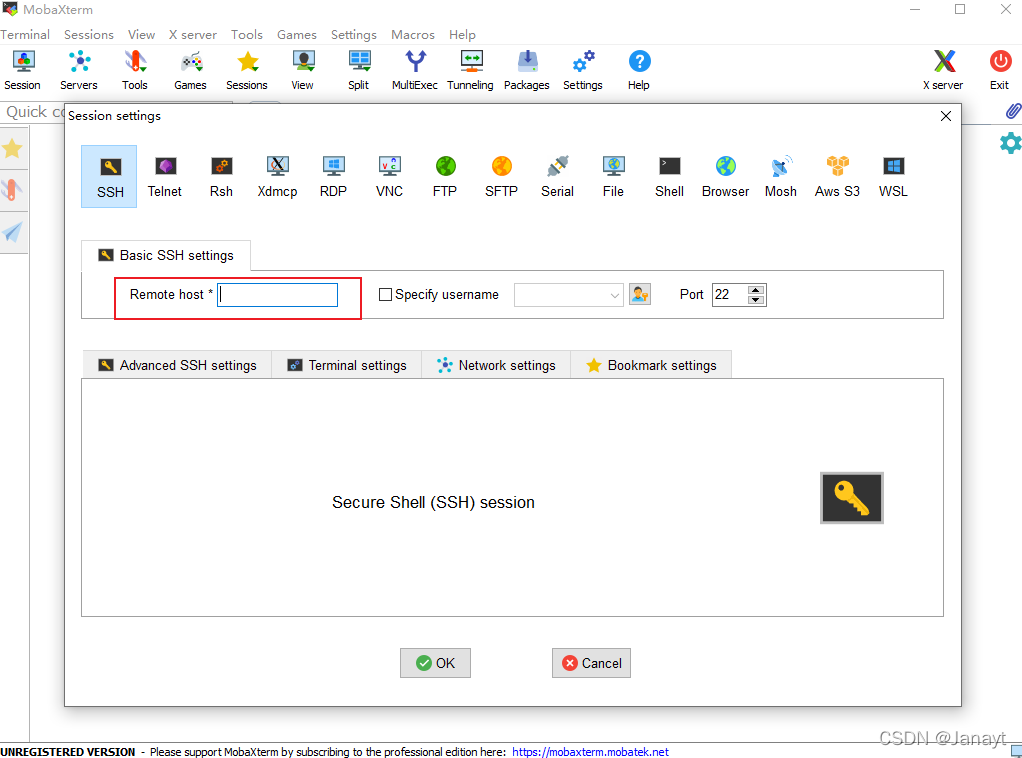This screenshot has height=758, width=1022.
Task: Open the Sessions star toolbar button
Action: [x=247, y=70]
